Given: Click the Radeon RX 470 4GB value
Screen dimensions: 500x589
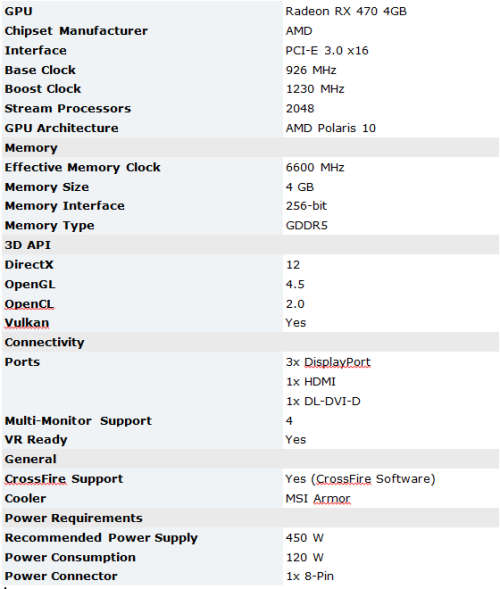Looking at the screenshot, I should pyautogui.click(x=346, y=11).
